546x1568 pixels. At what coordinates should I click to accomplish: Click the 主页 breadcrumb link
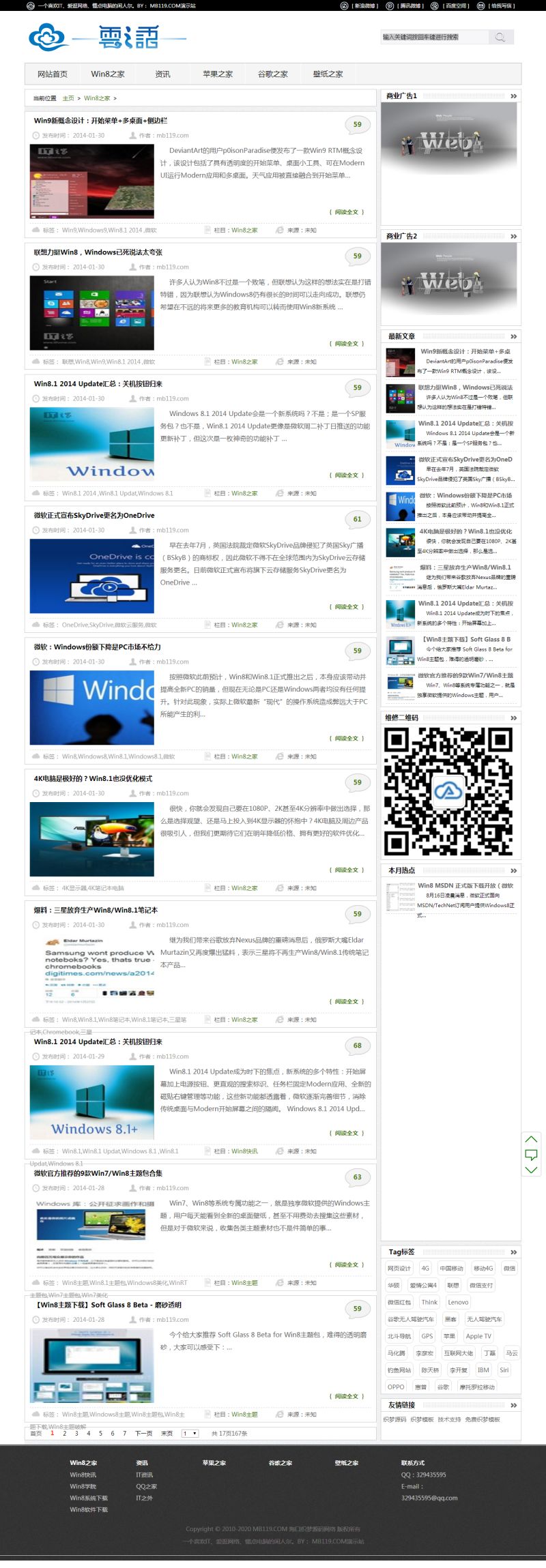coord(68,98)
